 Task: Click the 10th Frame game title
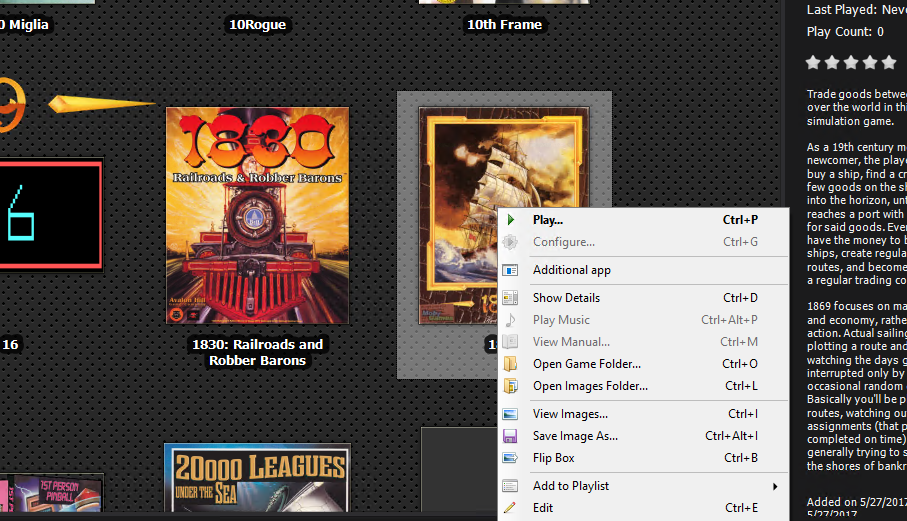point(504,24)
